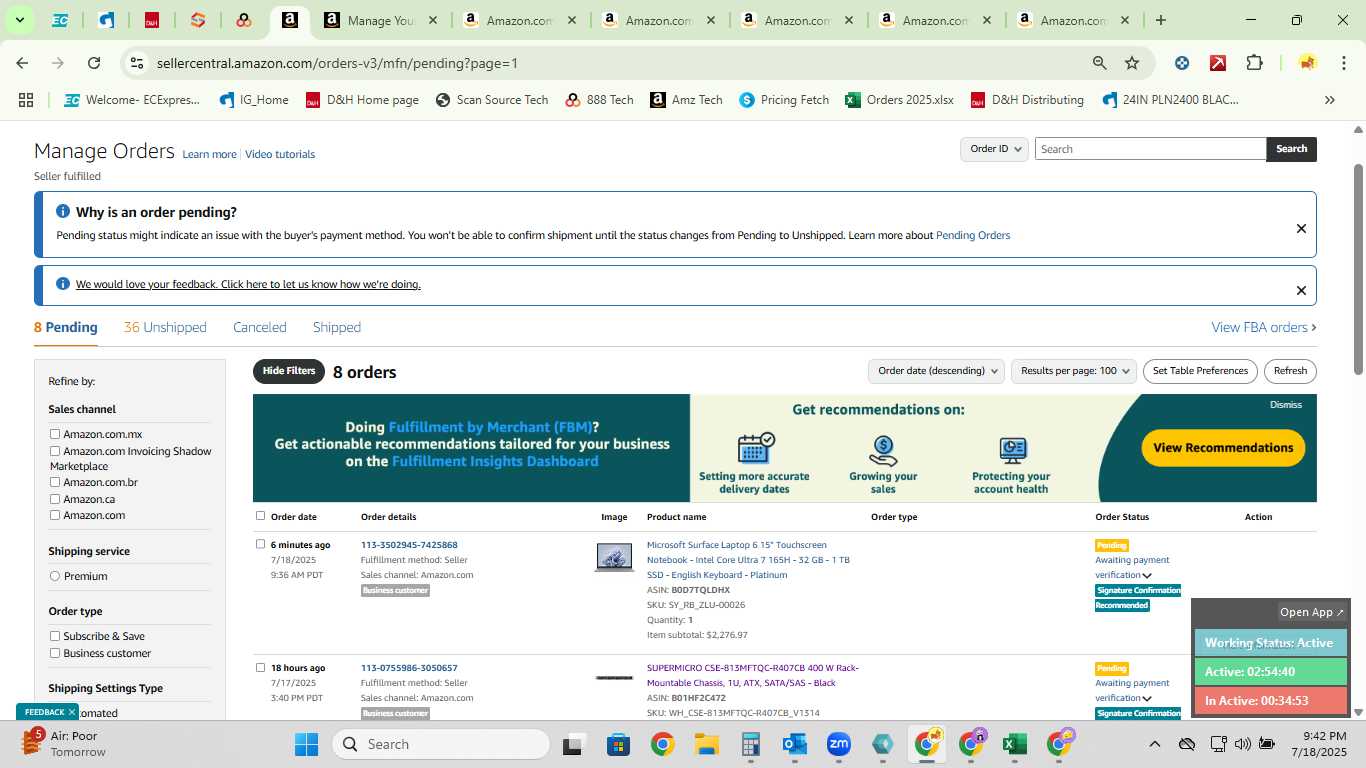Check the Business customer order type filter

tap(55, 653)
